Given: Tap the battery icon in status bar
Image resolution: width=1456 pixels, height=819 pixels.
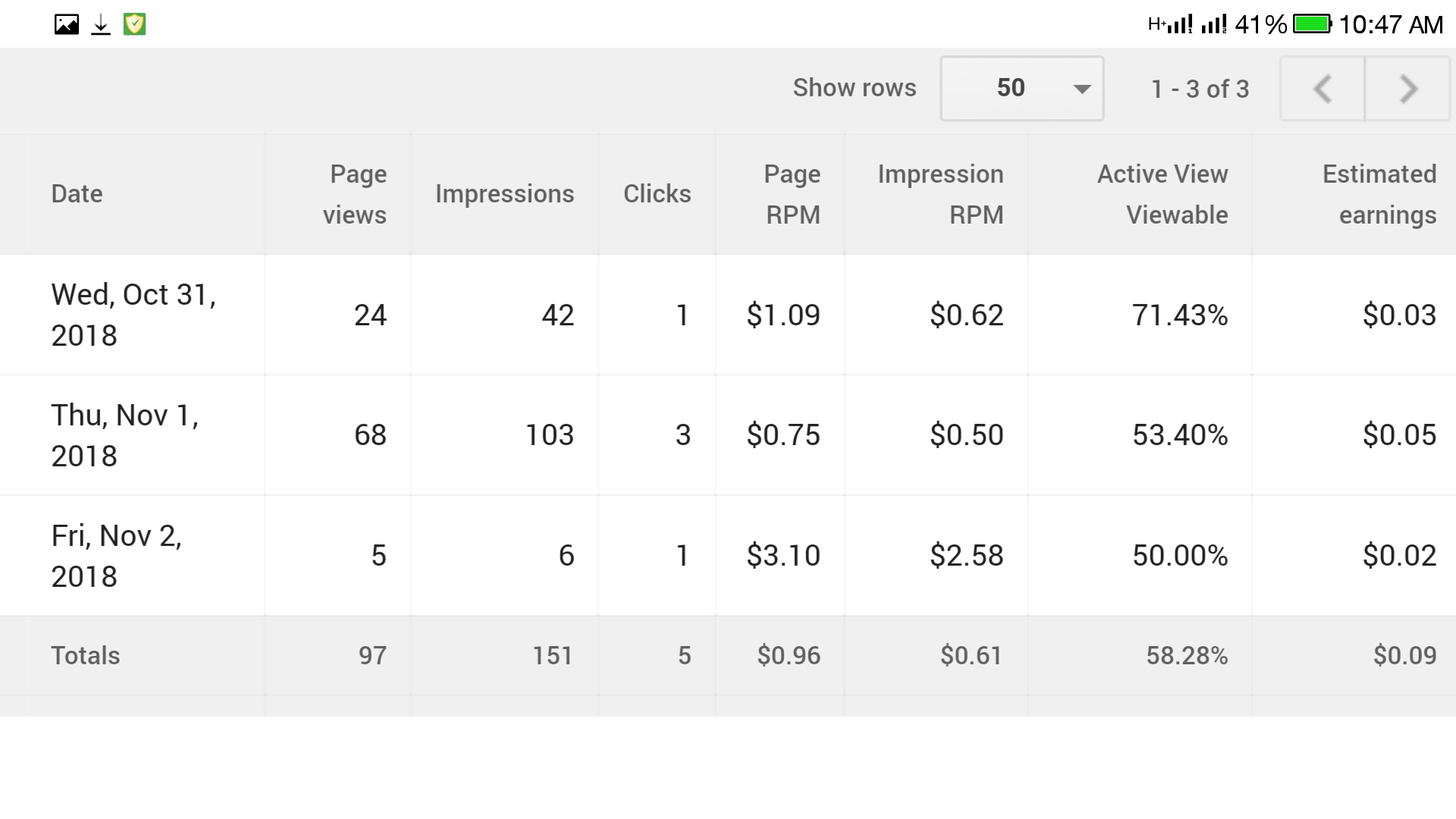Looking at the screenshot, I should click(1313, 24).
